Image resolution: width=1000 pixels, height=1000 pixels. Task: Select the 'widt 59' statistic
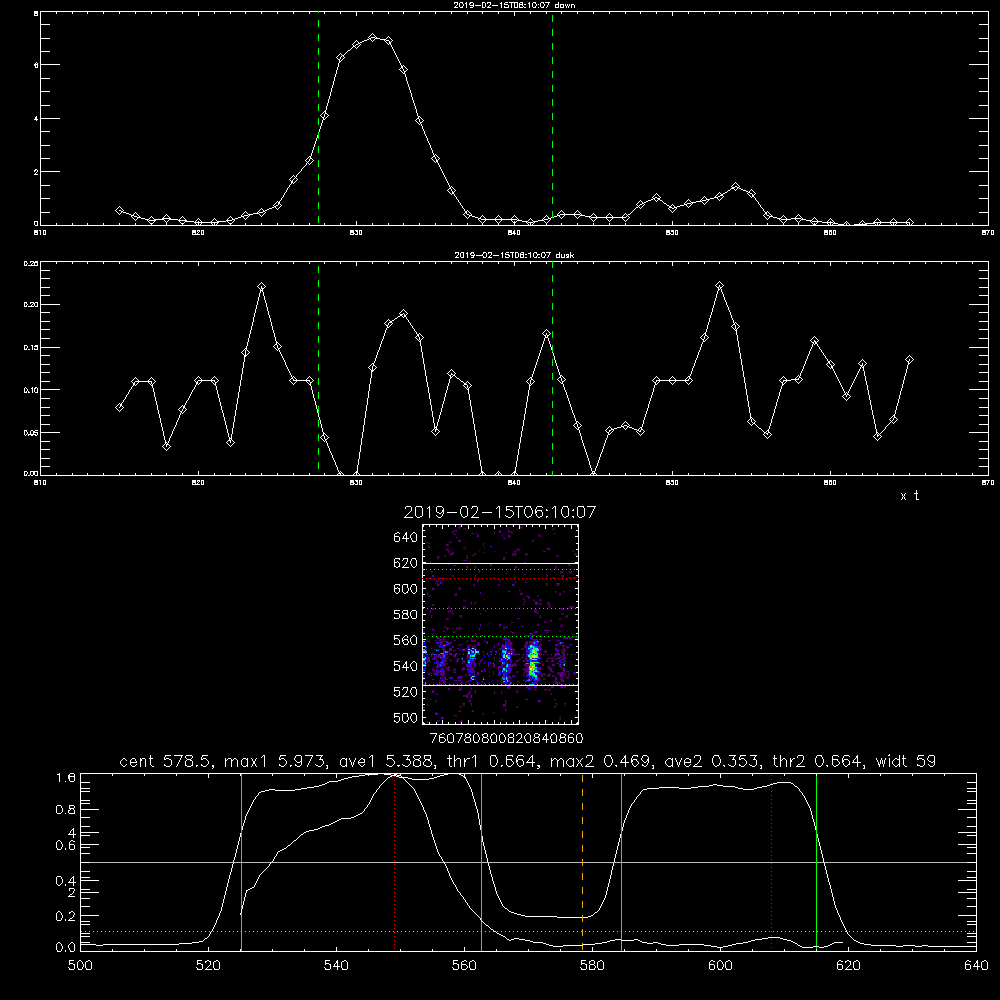point(906,761)
